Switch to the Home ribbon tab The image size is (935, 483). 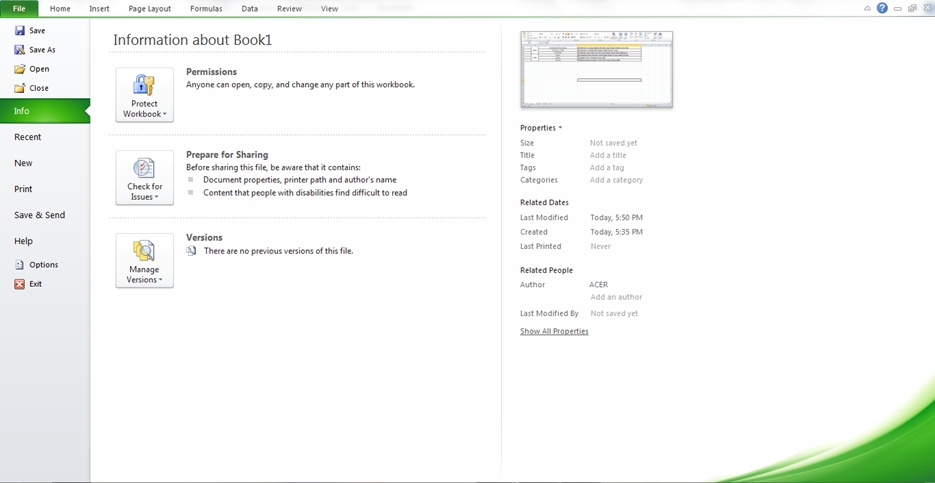pyautogui.click(x=60, y=8)
